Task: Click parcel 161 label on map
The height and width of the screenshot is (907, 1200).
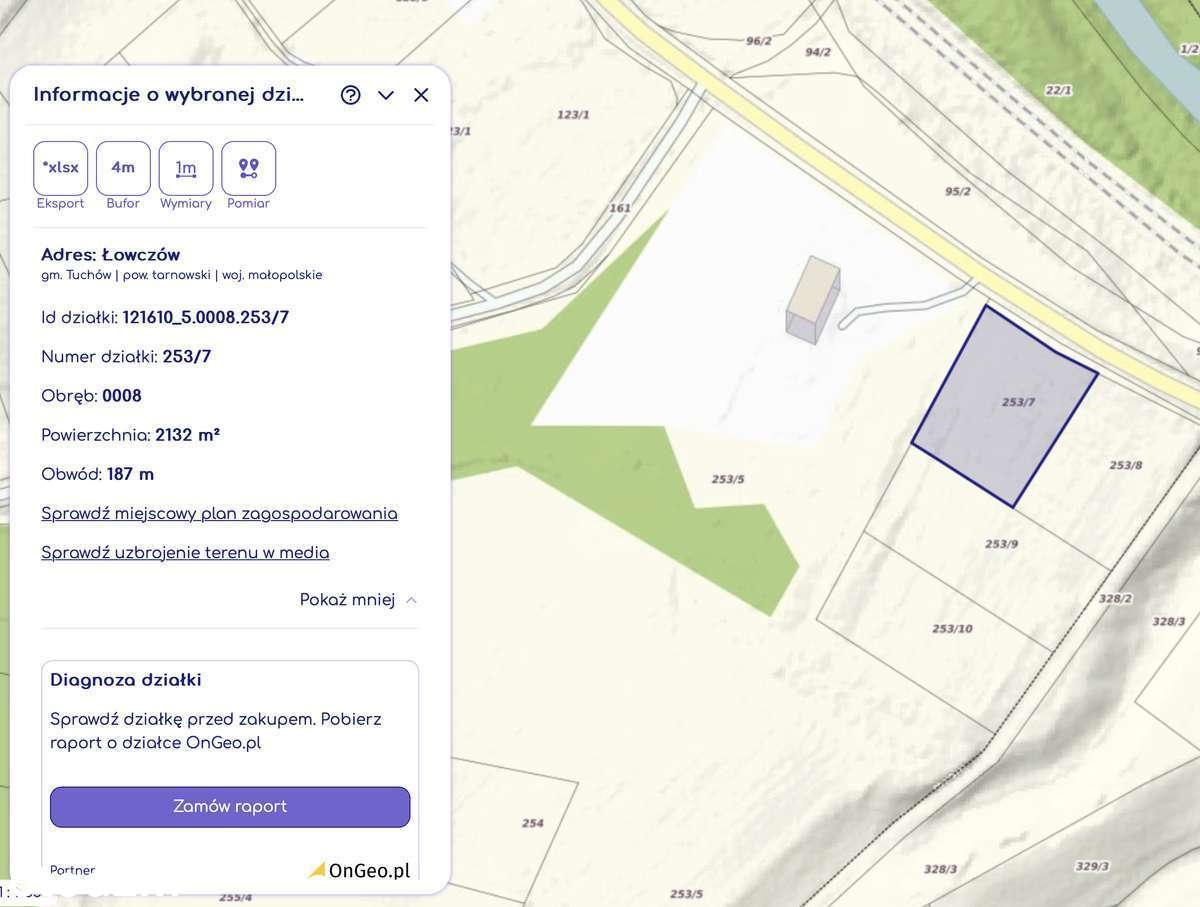Action: coord(620,208)
